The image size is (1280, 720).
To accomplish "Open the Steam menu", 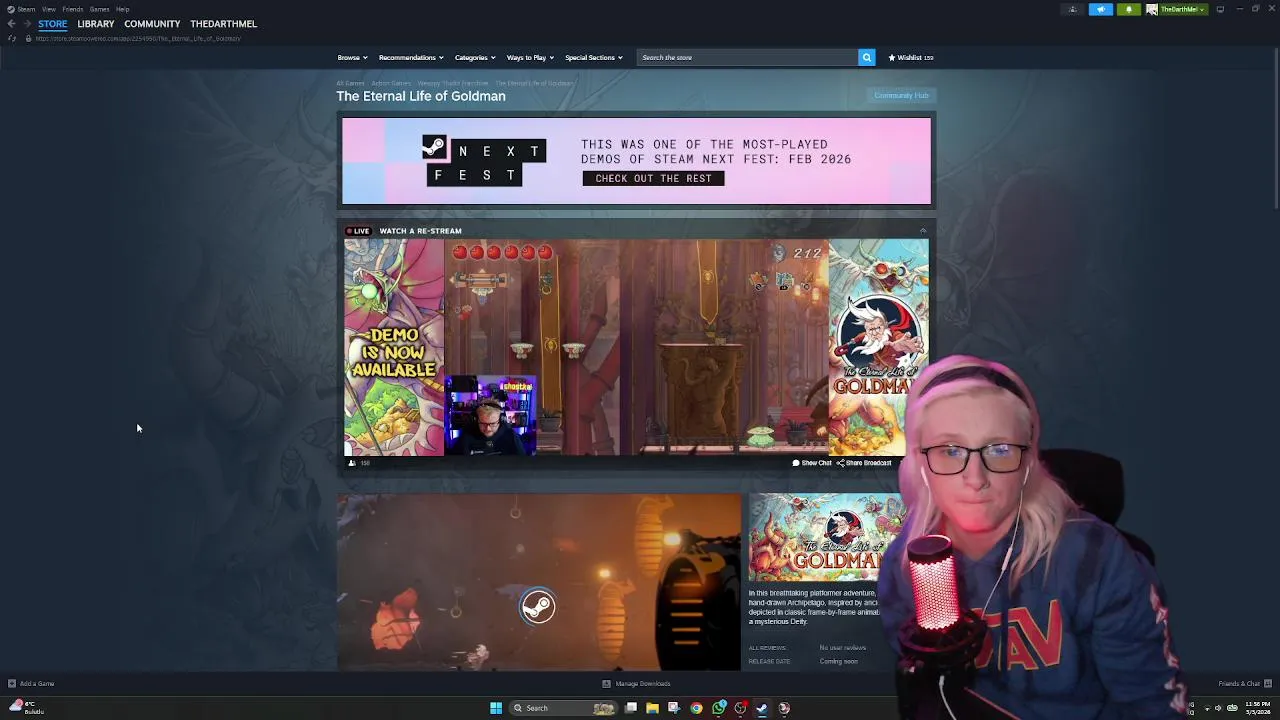I will [x=26, y=9].
